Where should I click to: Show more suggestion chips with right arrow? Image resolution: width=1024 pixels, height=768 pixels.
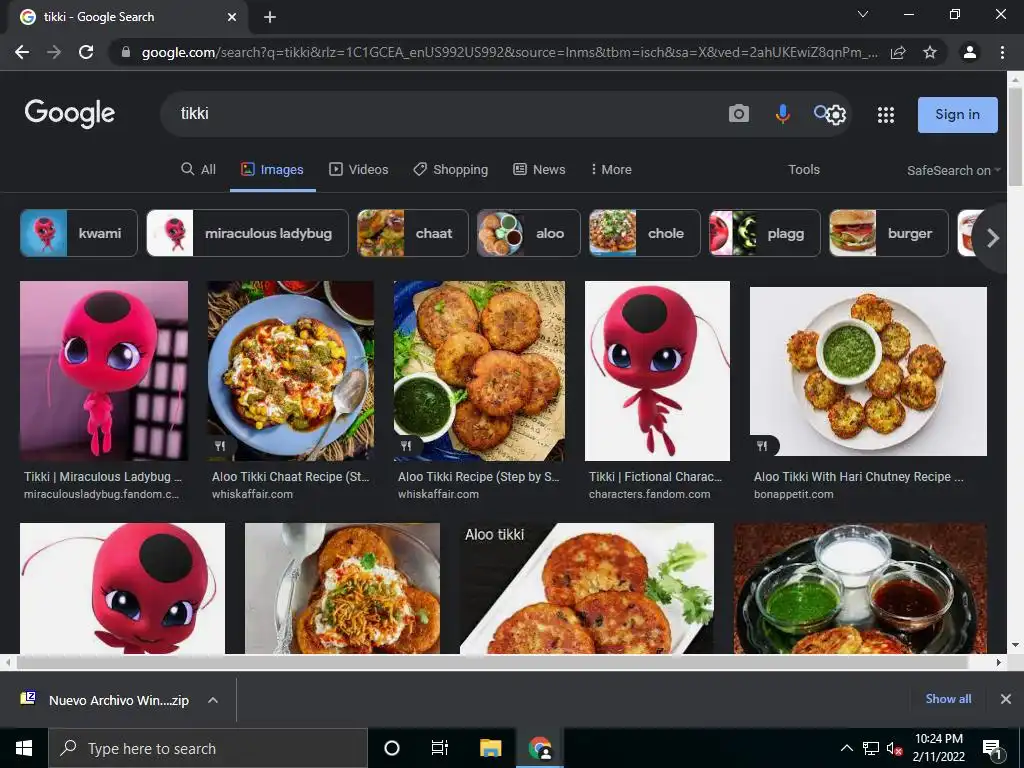click(x=993, y=238)
